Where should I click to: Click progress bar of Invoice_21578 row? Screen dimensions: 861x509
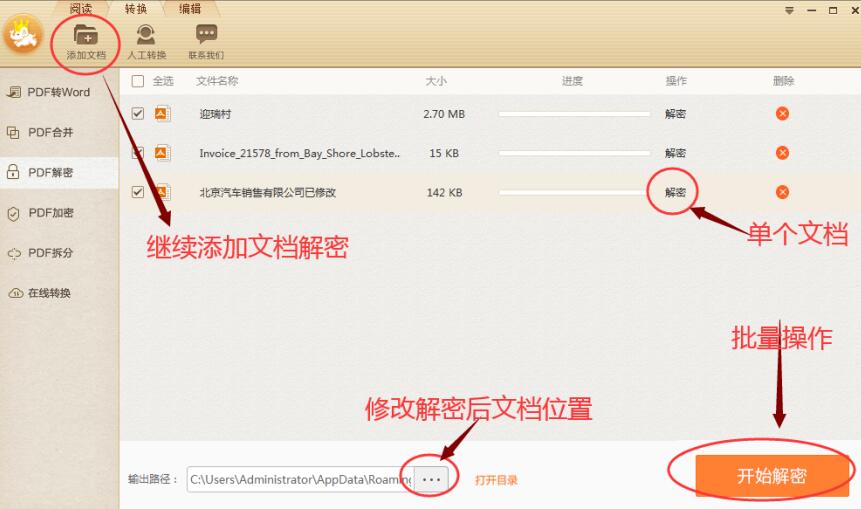coord(574,153)
